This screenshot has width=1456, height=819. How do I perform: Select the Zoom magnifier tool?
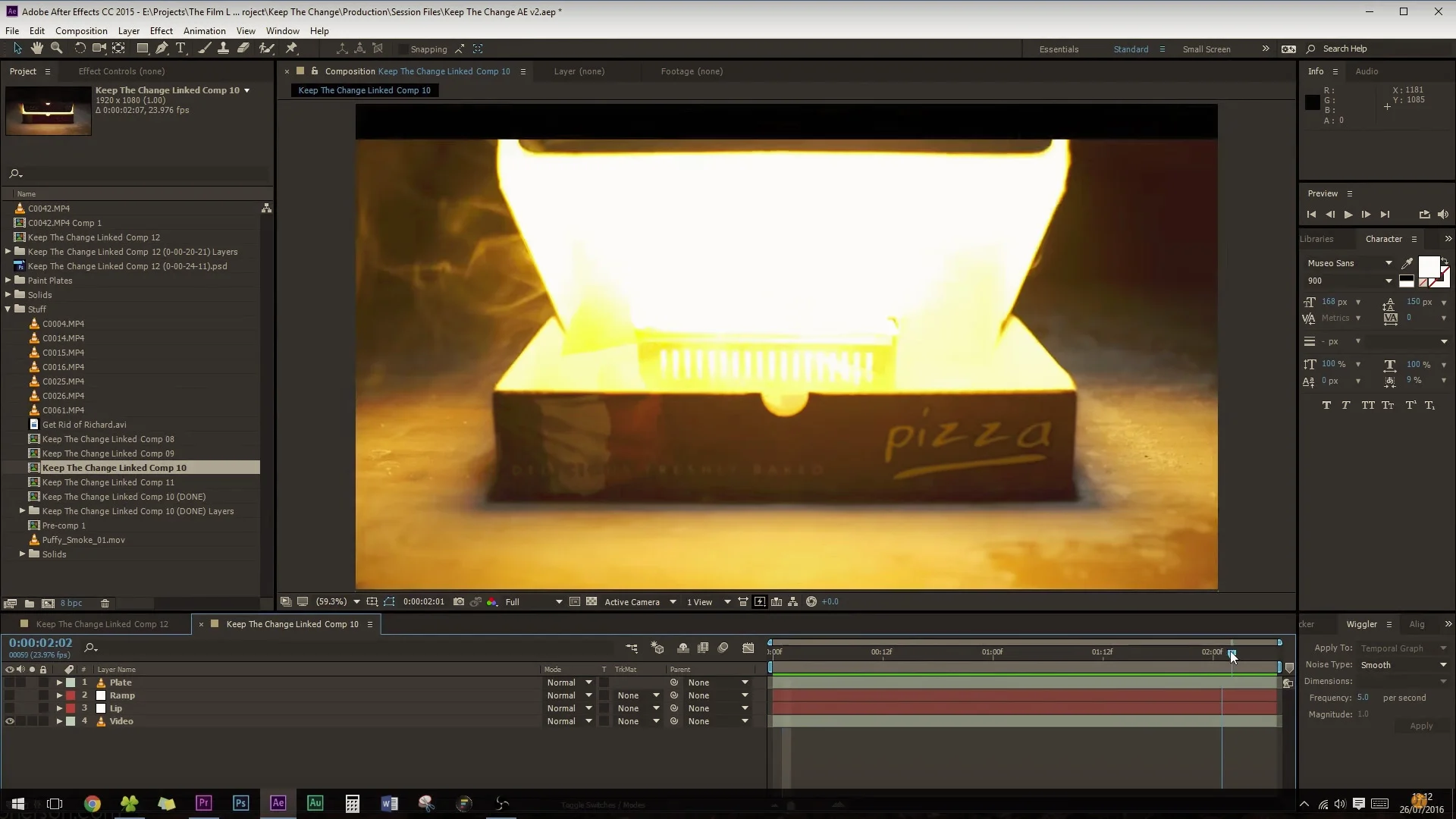(x=56, y=49)
